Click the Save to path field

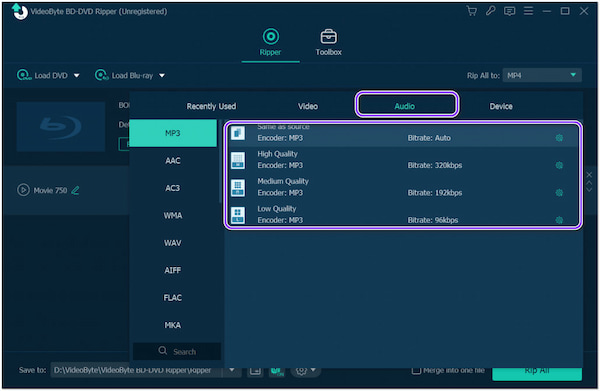pyautogui.click(x=136, y=370)
